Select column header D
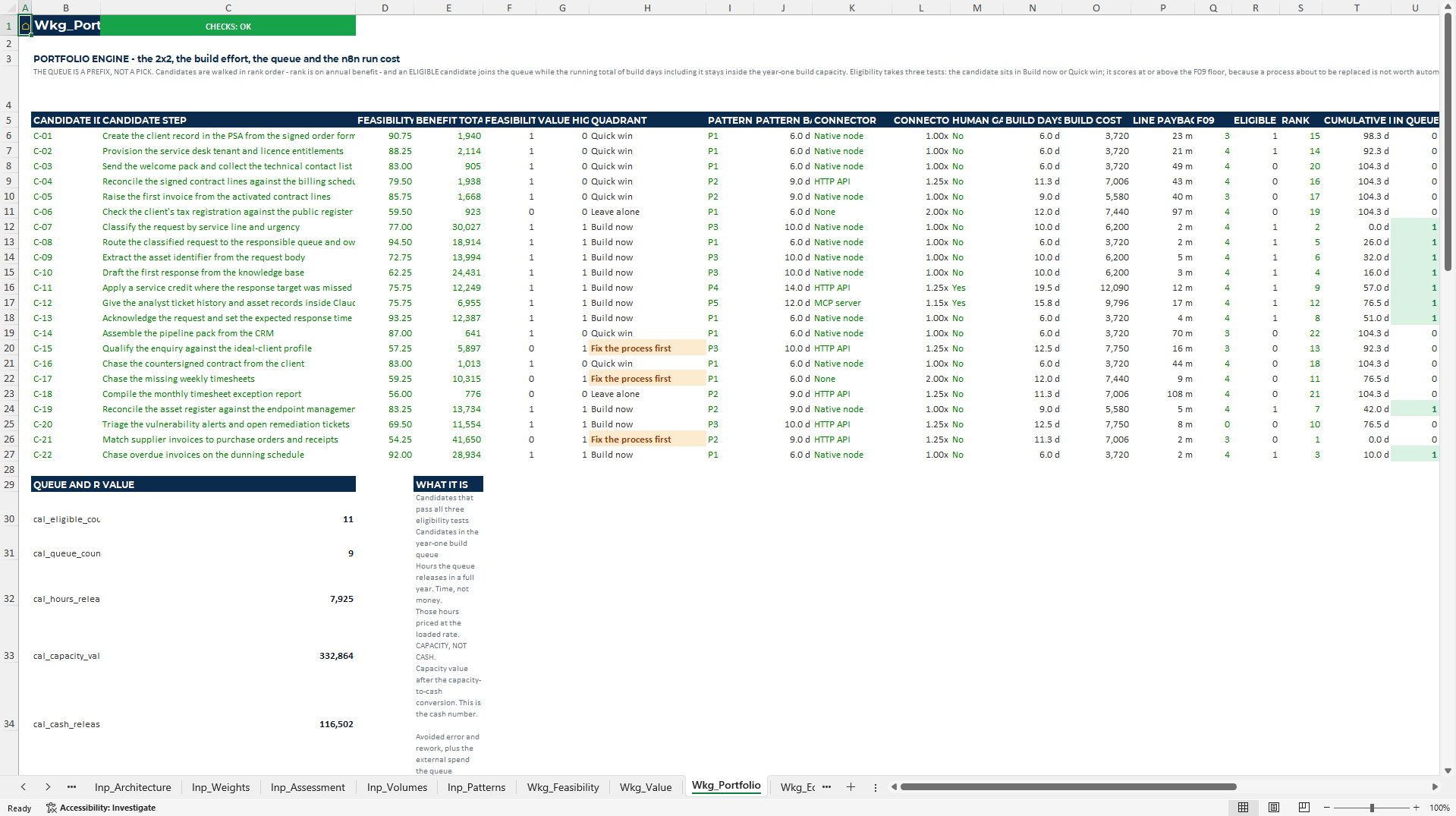 [385, 8]
